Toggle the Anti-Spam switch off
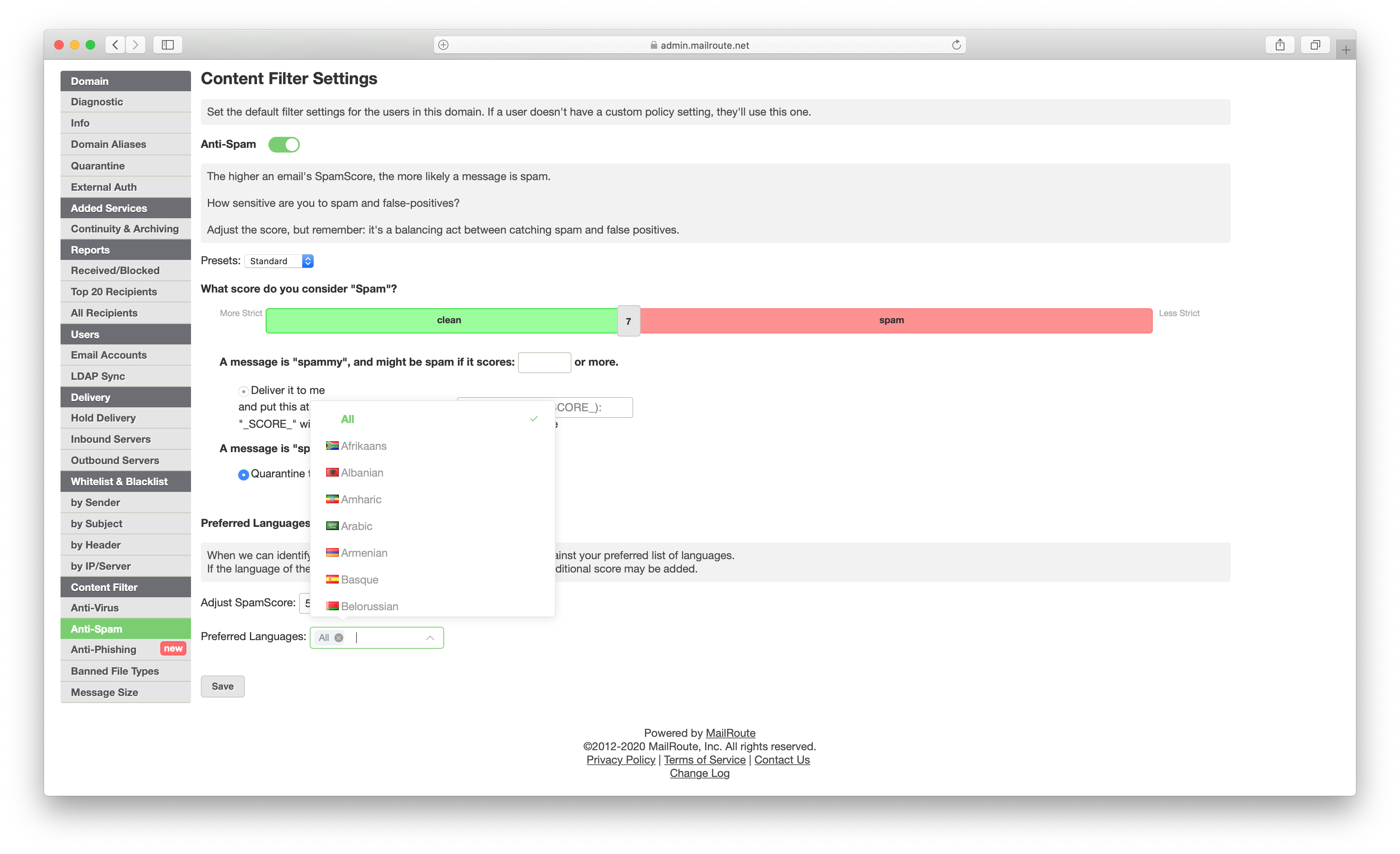 point(283,144)
